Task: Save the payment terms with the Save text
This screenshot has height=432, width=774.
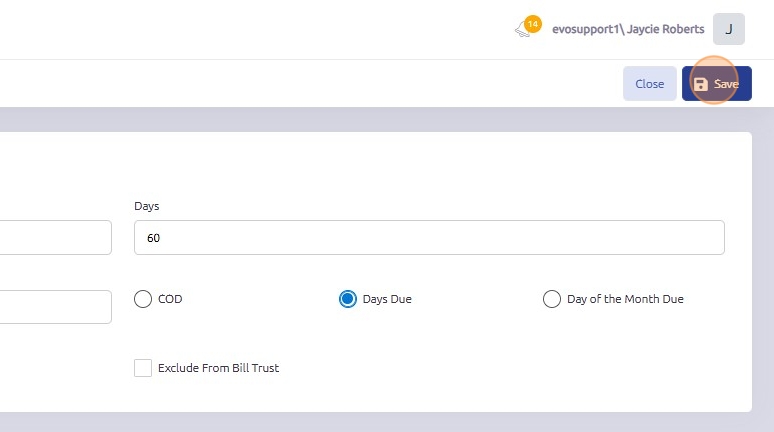Action: pos(726,84)
